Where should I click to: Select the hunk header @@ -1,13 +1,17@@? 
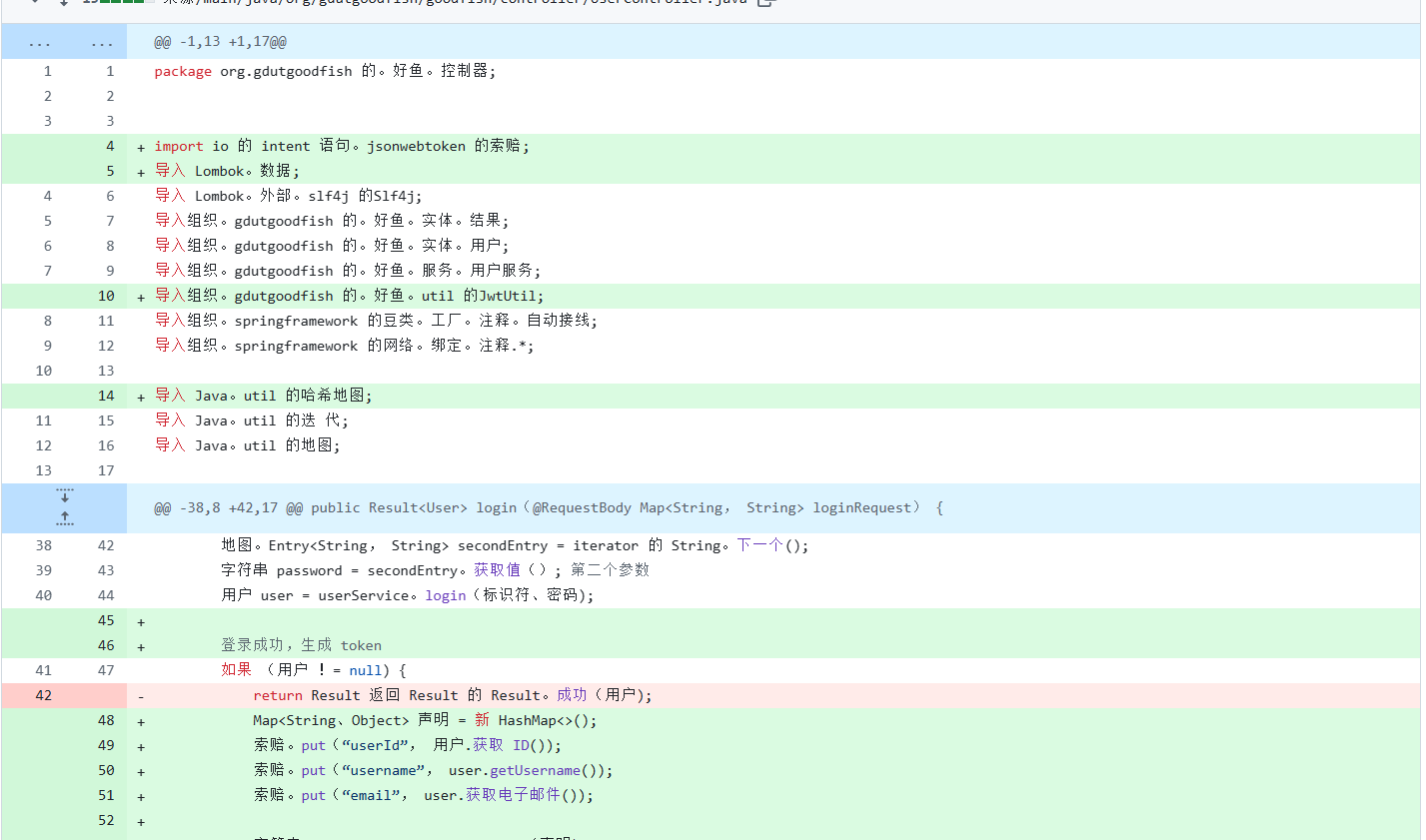click(x=220, y=42)
